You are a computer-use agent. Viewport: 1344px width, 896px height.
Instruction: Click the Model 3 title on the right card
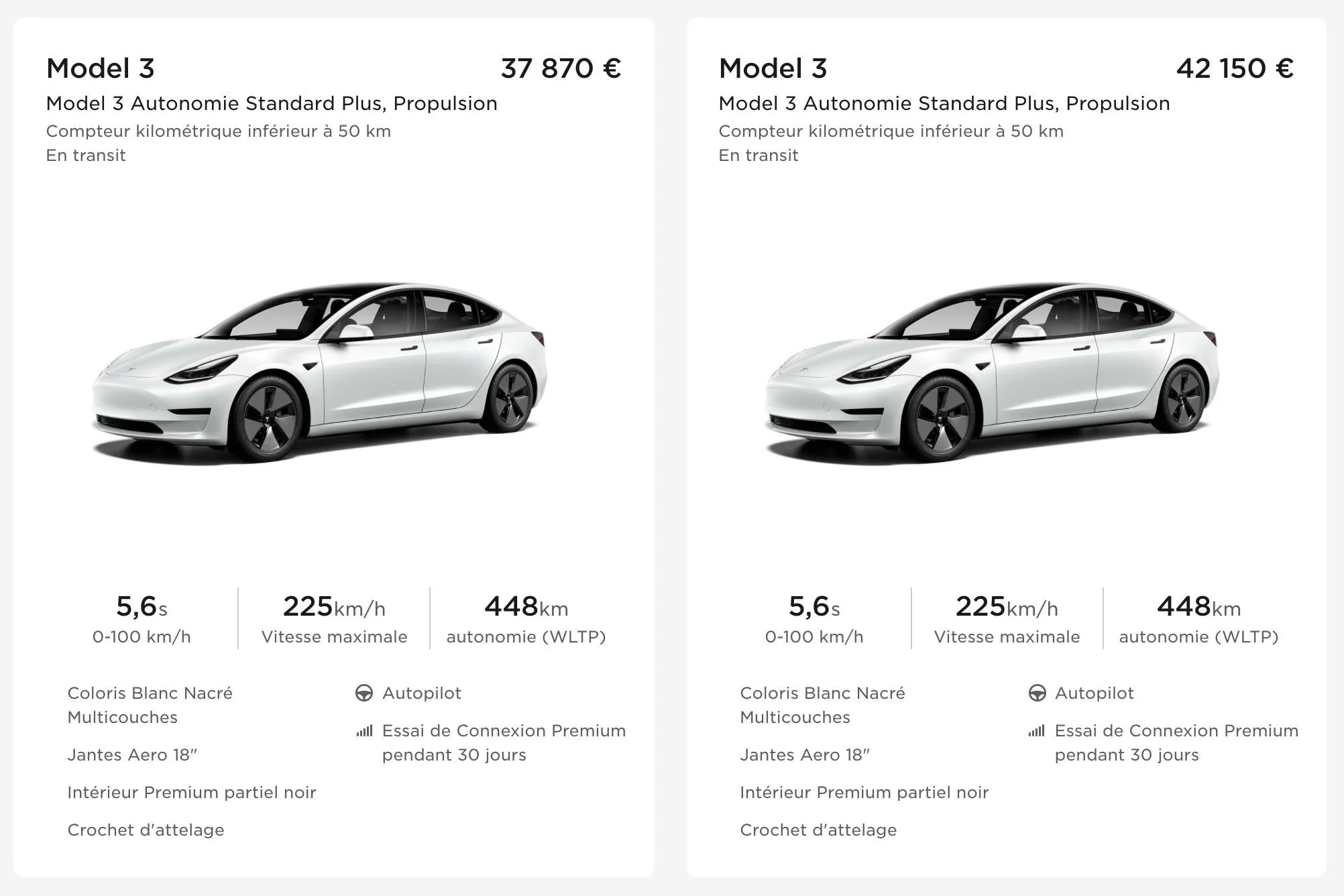(773, 68)
